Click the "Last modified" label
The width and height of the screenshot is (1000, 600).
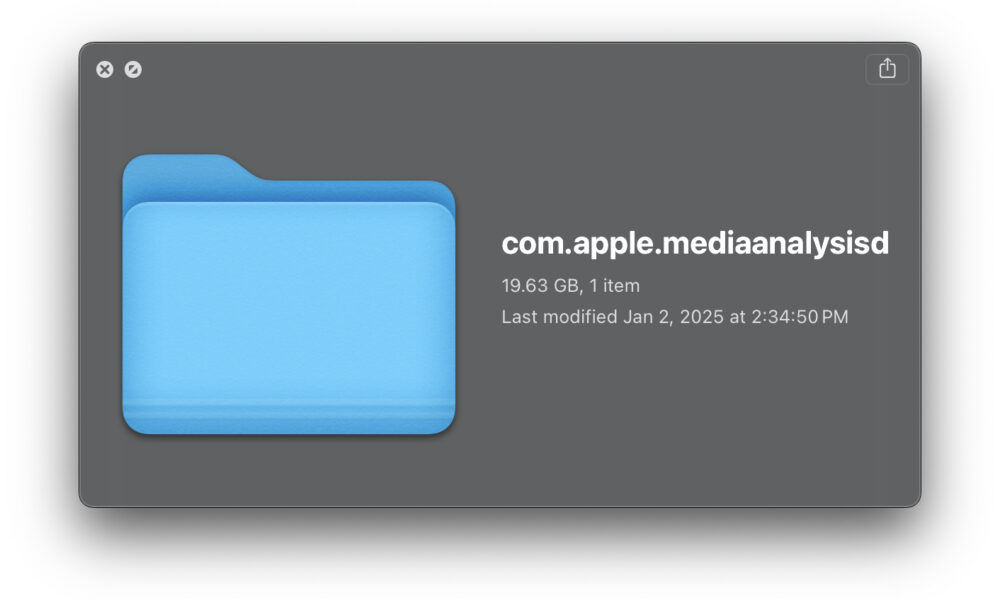559,317
